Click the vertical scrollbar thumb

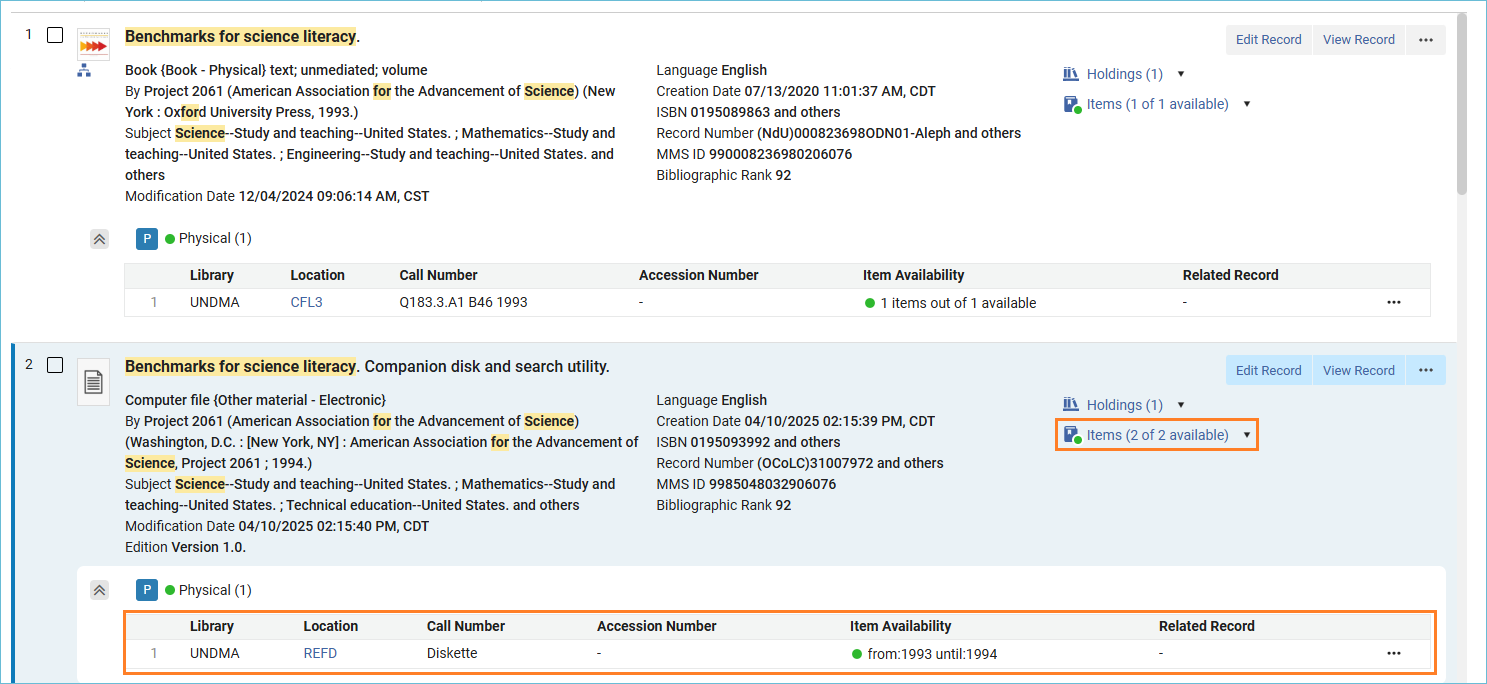[1462, 104]
